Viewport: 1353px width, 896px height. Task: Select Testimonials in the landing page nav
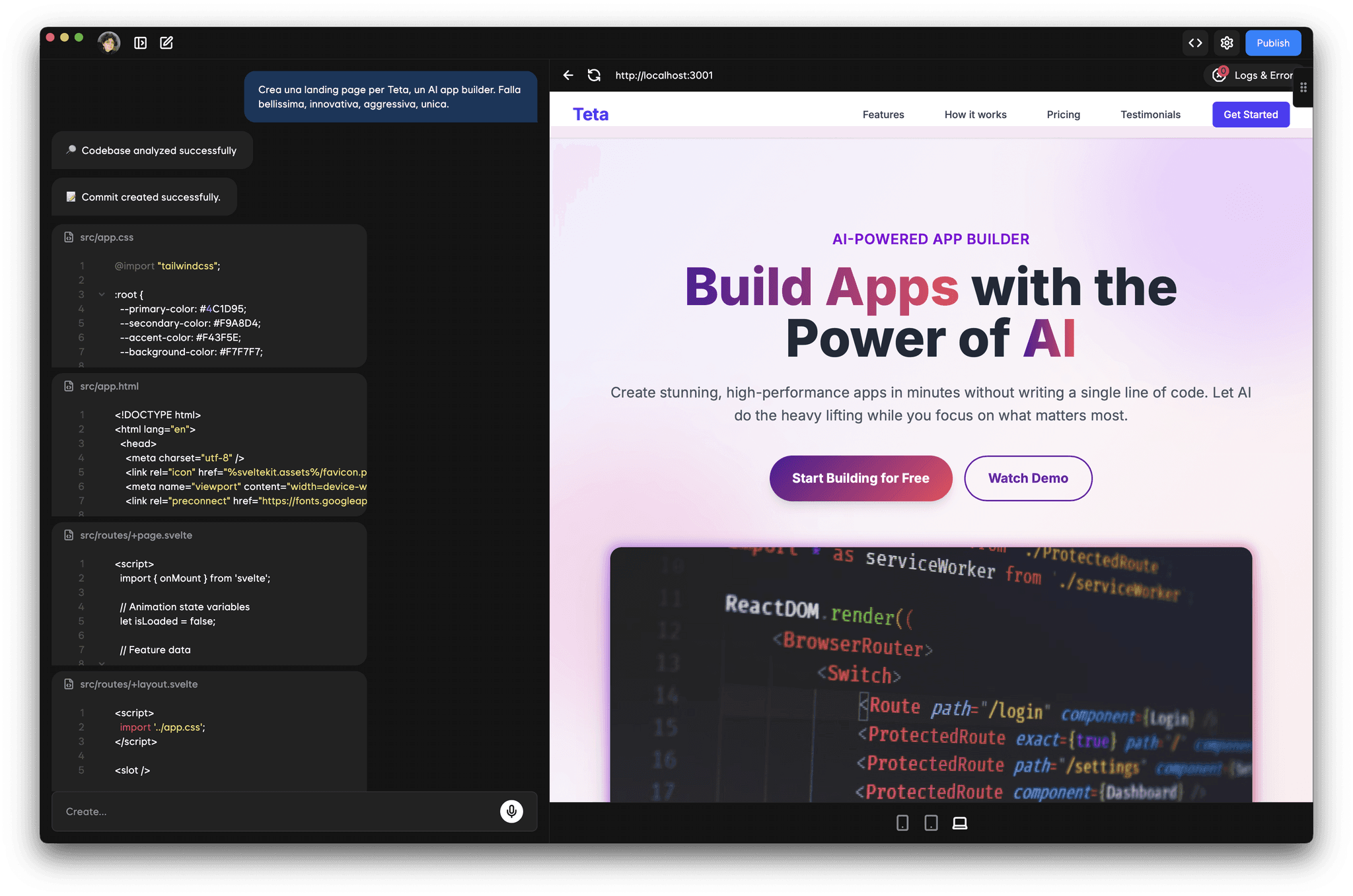tap(1150, 114)
